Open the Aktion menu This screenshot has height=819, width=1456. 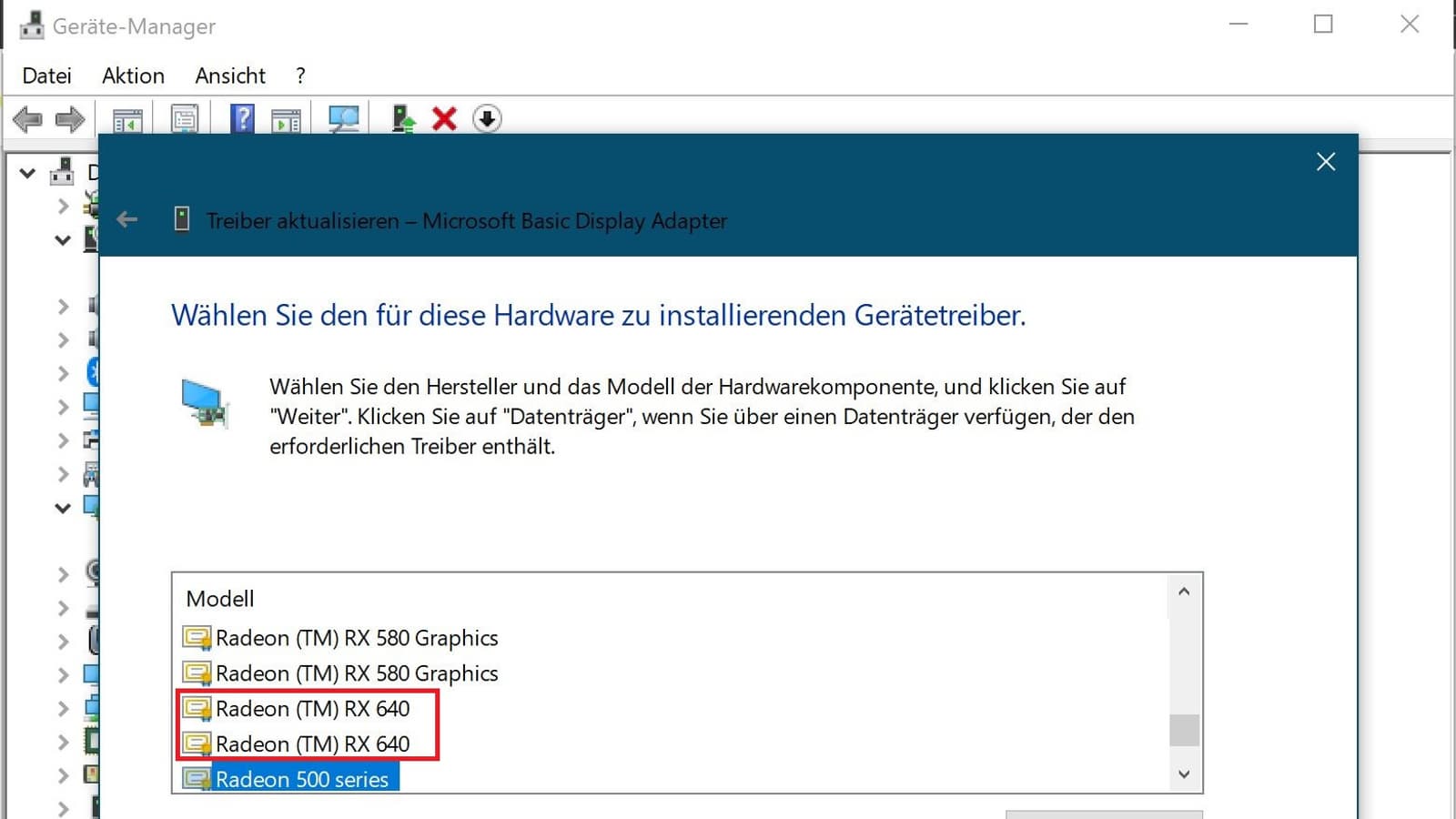point(133,76)
